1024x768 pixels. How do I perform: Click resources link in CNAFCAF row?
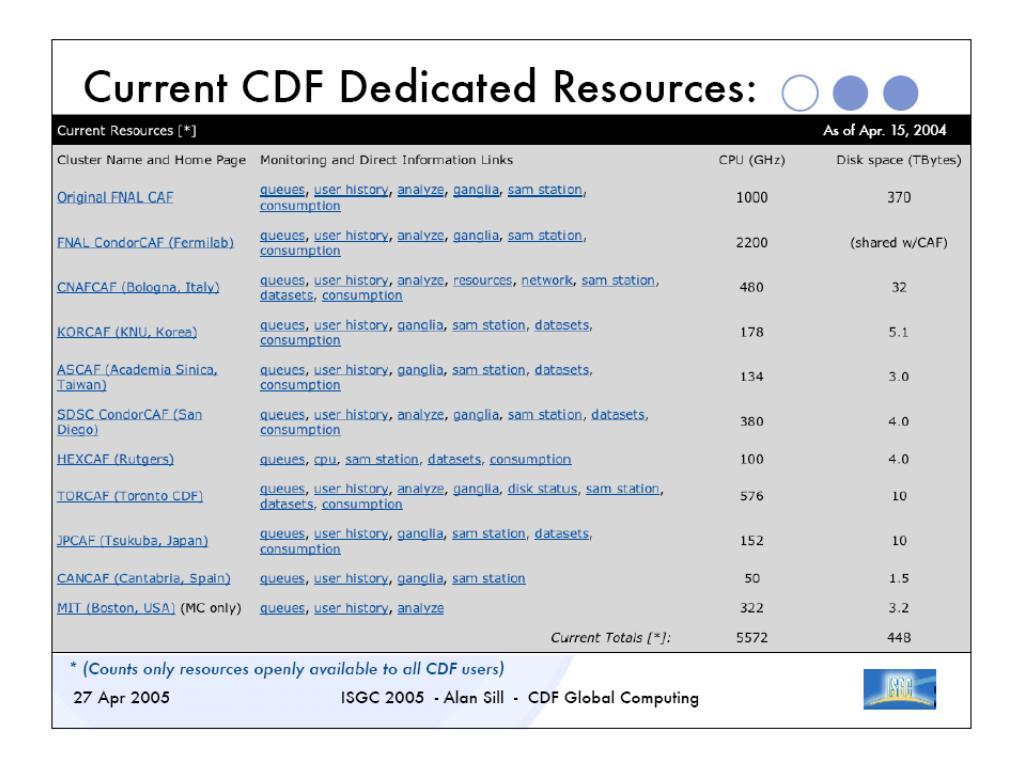coord(483,280)
